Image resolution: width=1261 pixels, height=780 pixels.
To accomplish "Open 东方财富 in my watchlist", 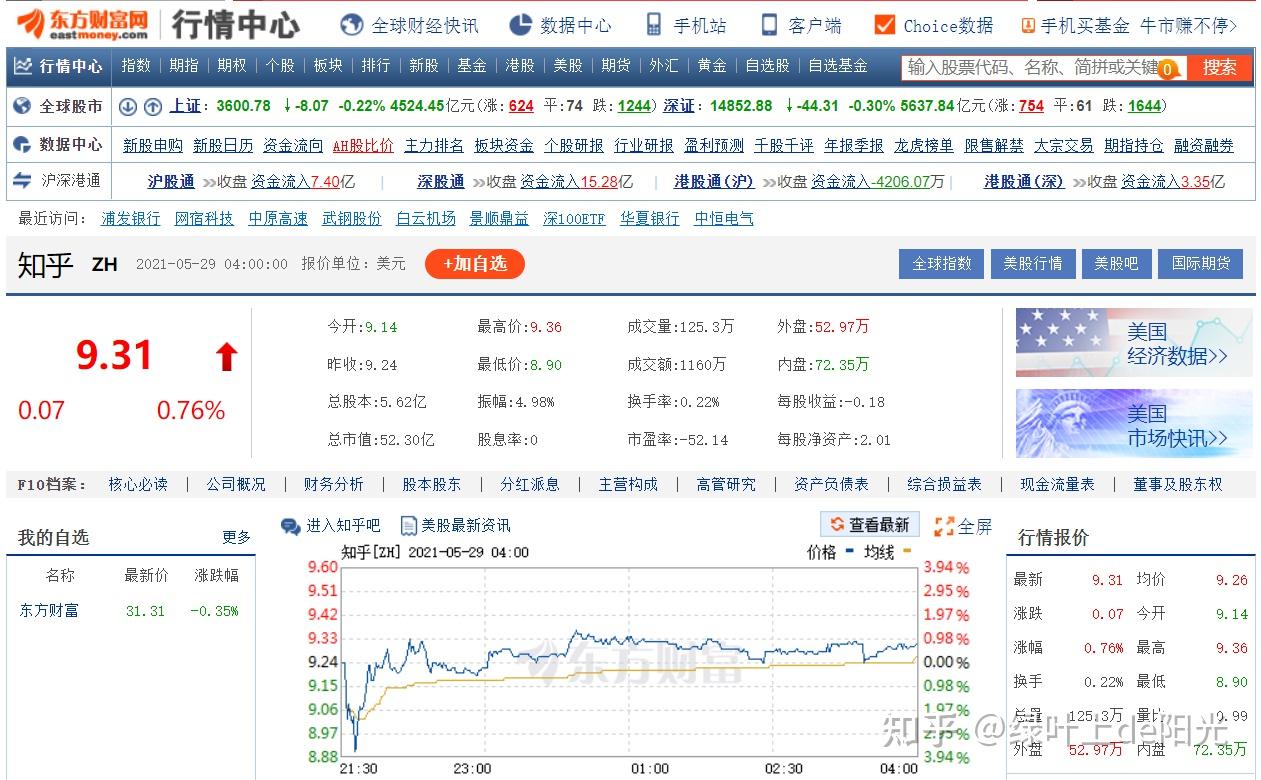I will pos(49,611).
